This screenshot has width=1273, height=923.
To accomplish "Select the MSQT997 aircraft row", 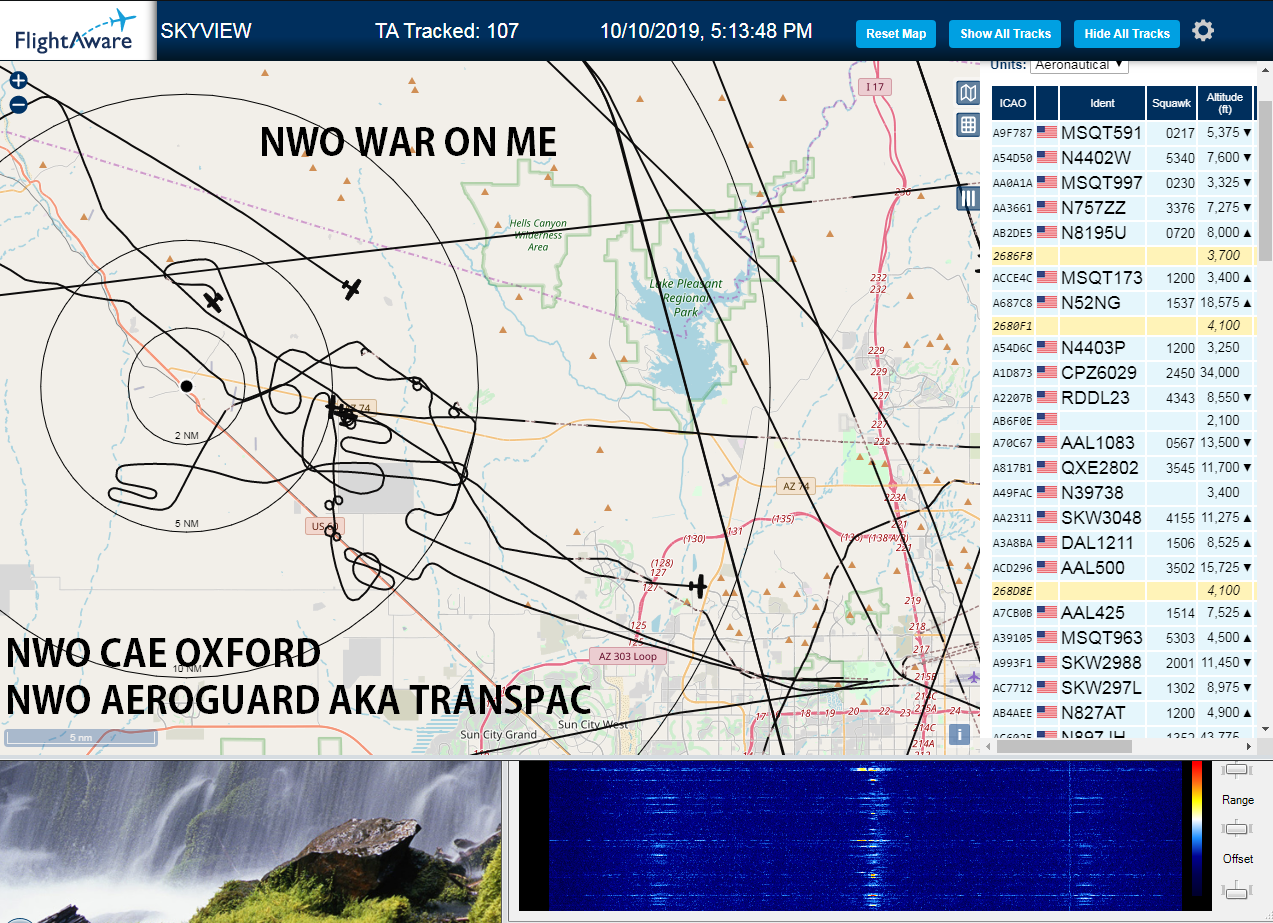I will (1122, 182).
